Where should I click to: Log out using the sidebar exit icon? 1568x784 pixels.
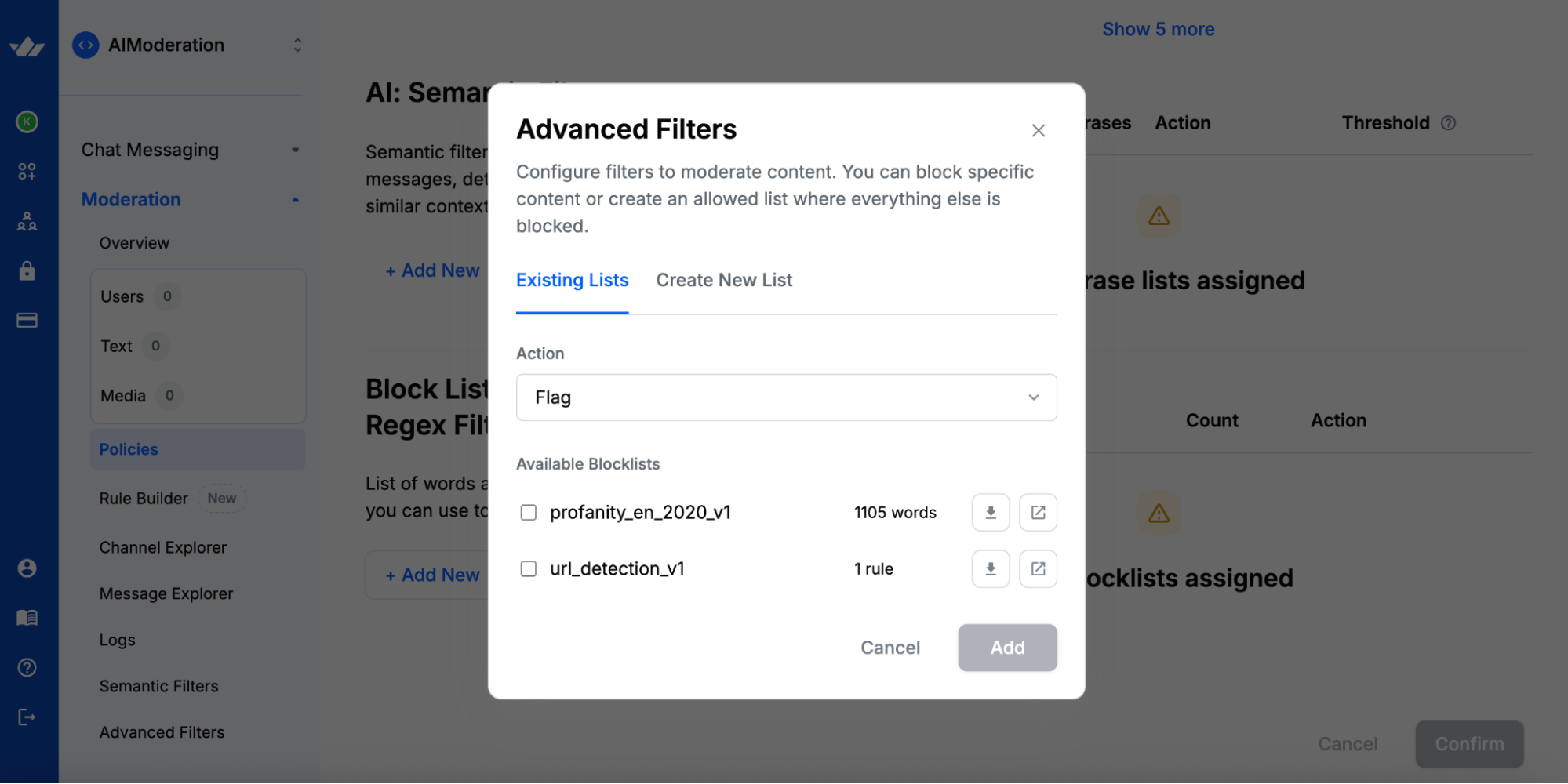click(27, 717)
